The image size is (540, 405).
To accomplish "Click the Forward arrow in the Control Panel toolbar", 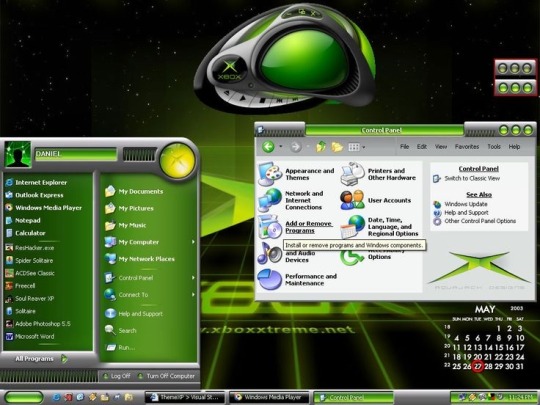I will [x=295, y=147].
